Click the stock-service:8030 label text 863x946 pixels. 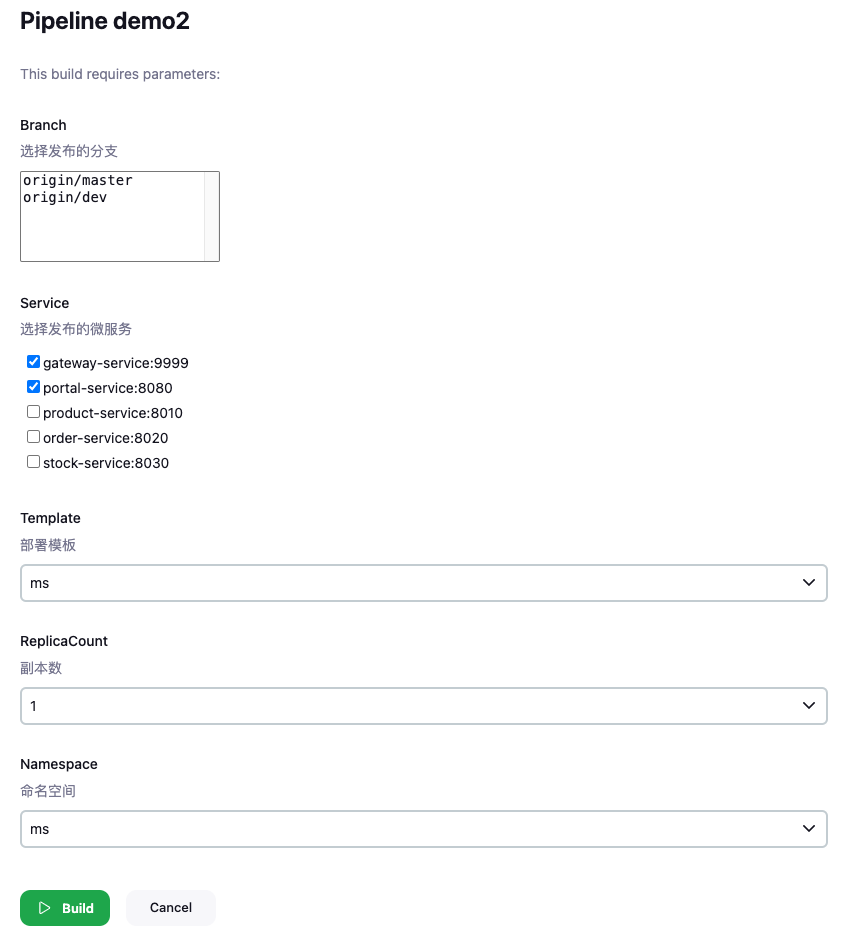point(106,463)
